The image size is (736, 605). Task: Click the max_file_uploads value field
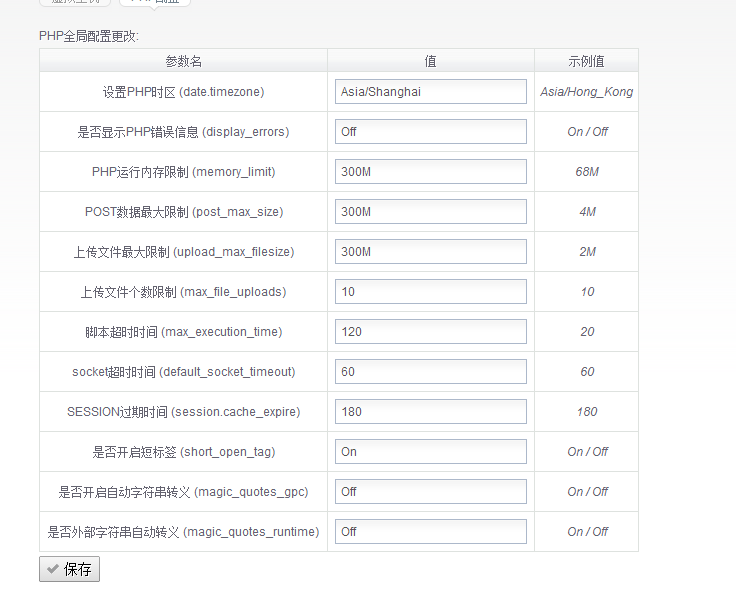click(x=430, y=292)
